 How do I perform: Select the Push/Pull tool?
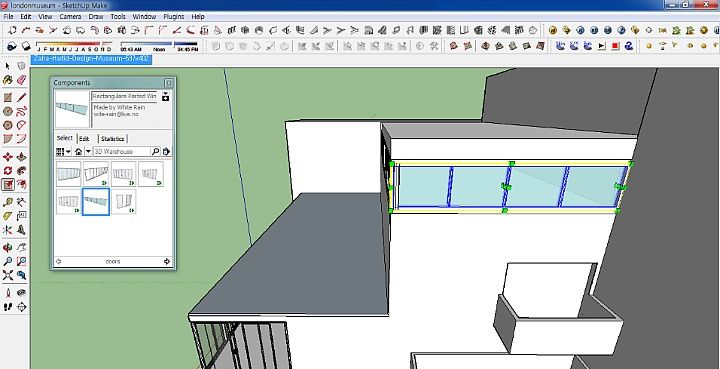(x=21, y=157)
